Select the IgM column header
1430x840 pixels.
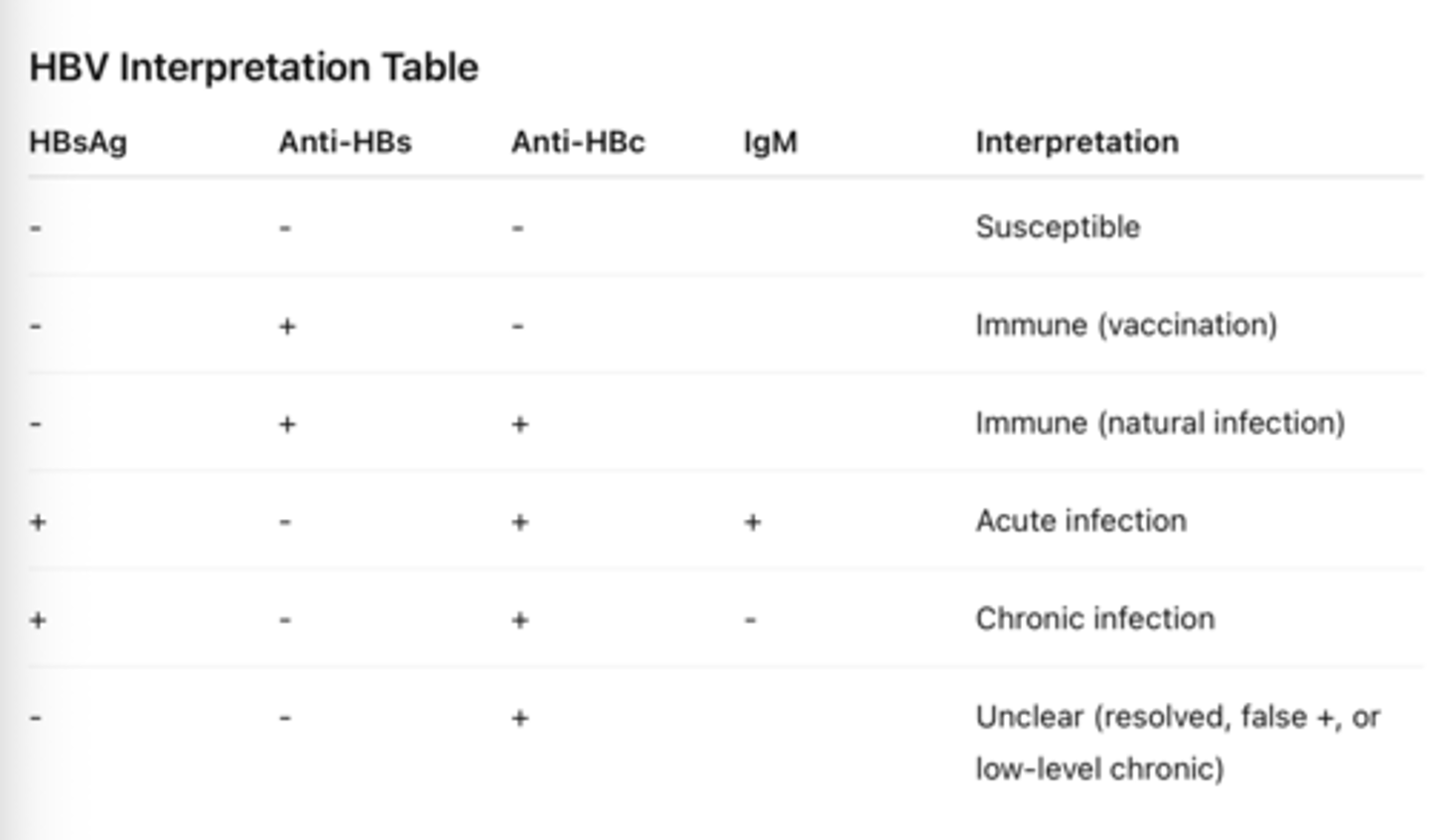coord(771,142)
